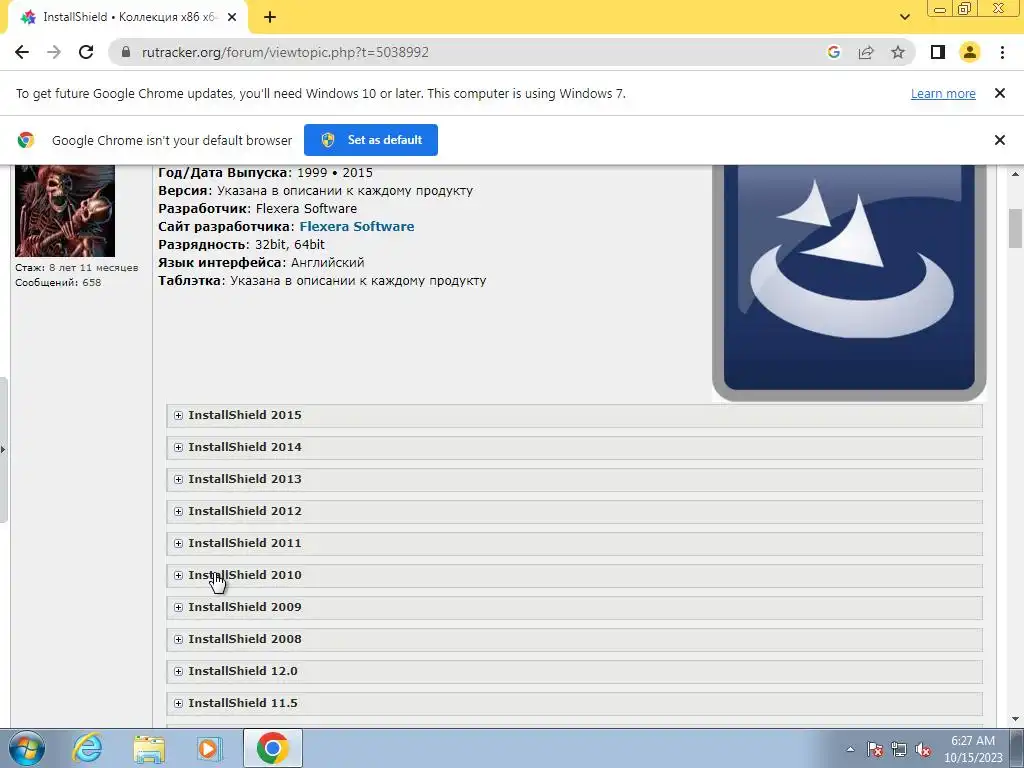1024x768 pixels.
Task: Open the left sidebar toggle handle
Action: [3, 449]
